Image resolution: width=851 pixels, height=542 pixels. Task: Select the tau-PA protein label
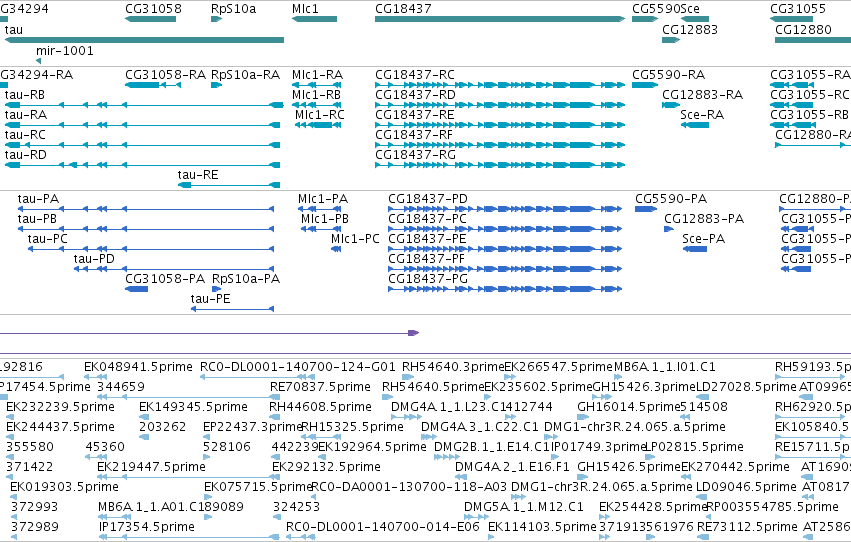click(38, 199)
